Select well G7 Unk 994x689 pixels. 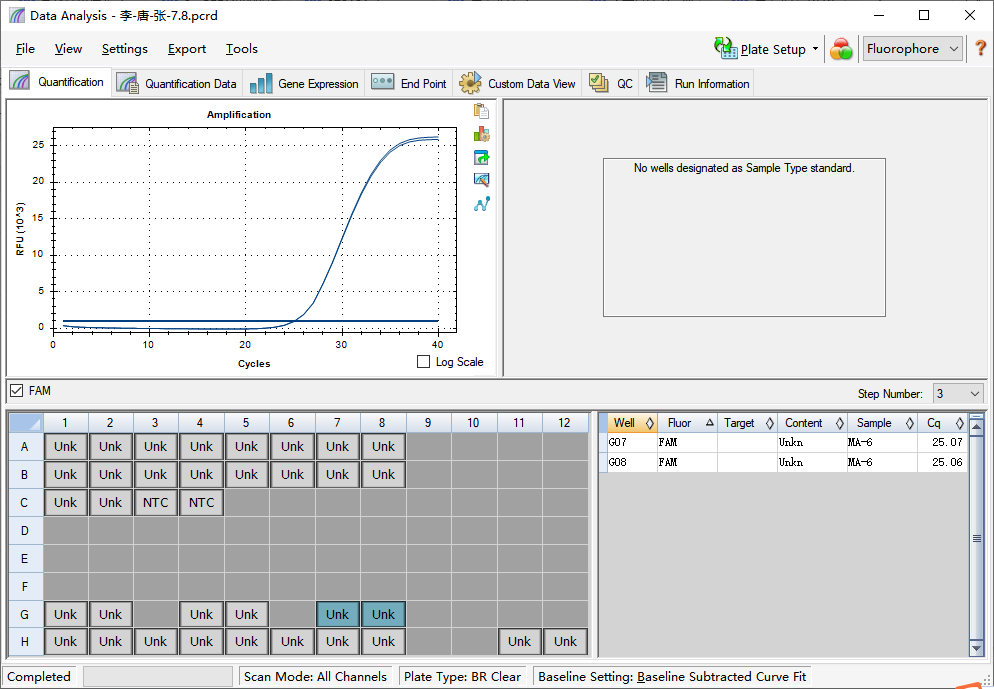pos(337,614)
